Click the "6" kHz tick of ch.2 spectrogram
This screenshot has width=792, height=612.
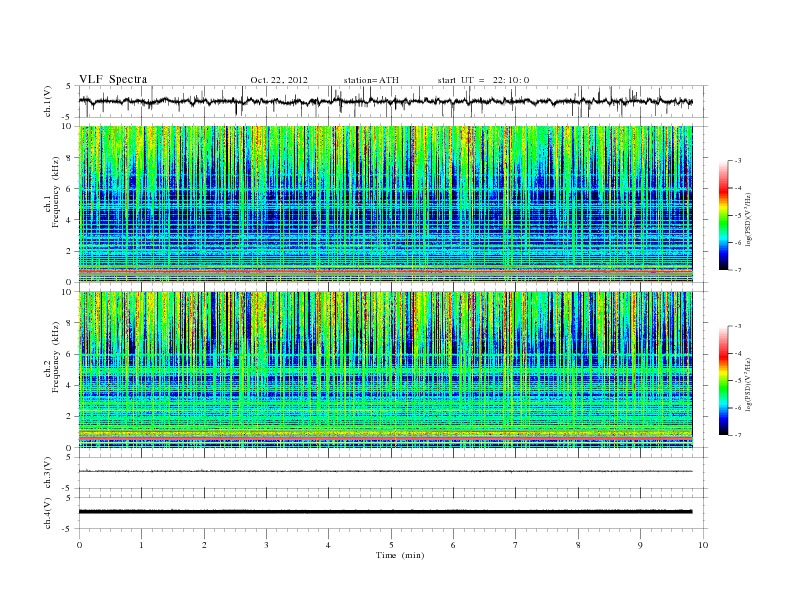pyautogui.click(x=69, y=354)
